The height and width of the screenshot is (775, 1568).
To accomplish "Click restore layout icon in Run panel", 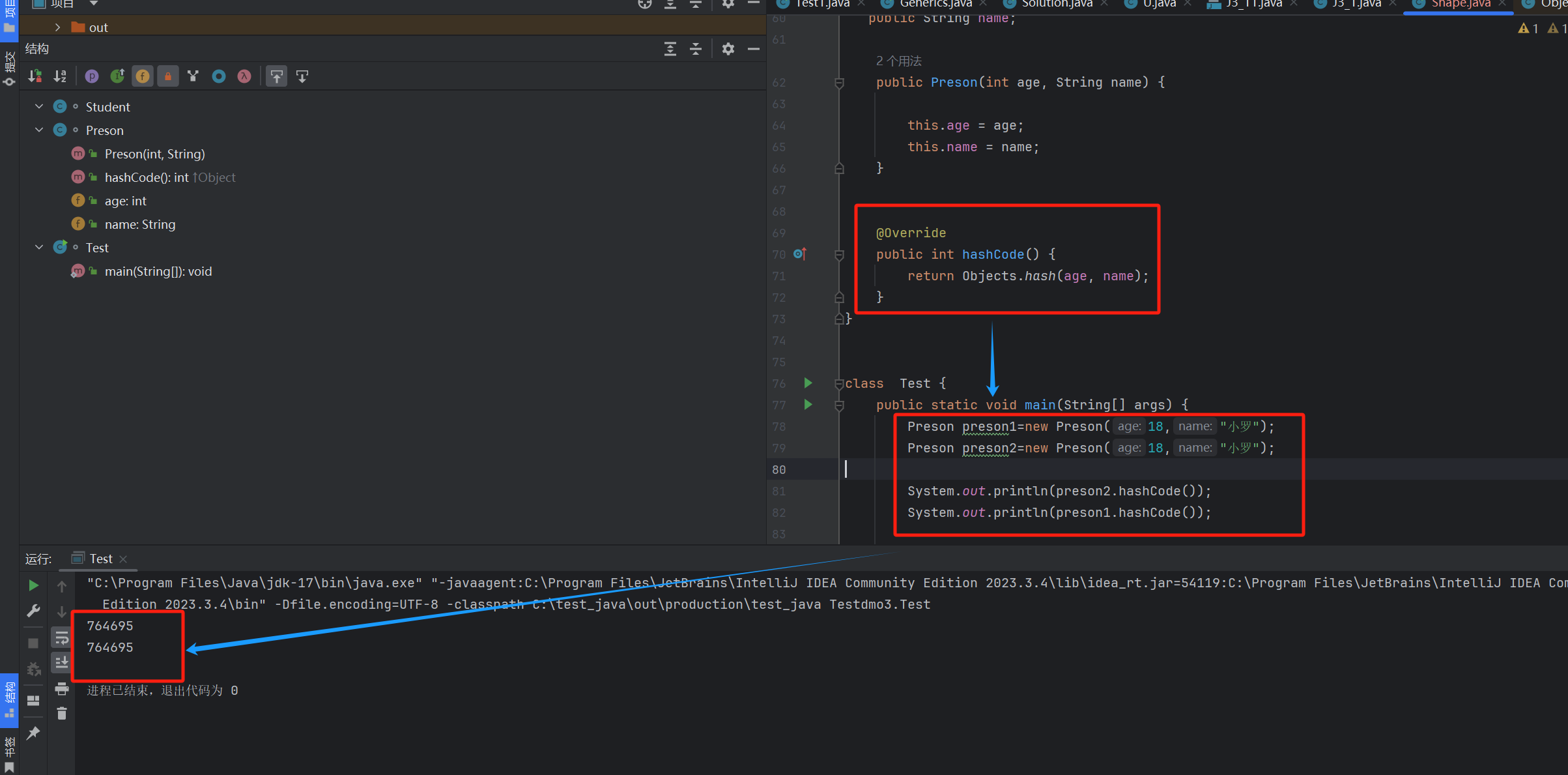I will pos(33,701).
